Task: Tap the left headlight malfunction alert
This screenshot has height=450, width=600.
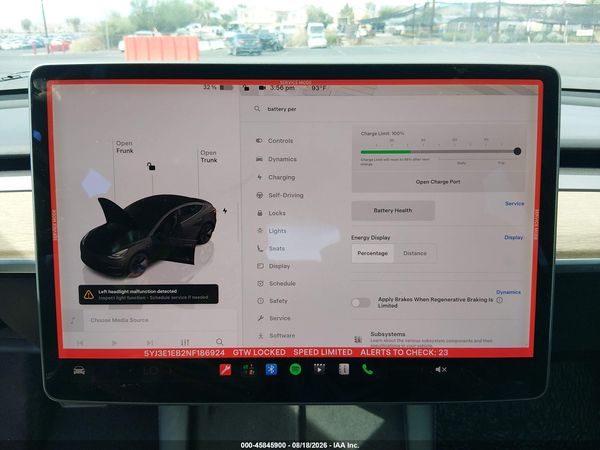Action: pyautogui.click(x=148, y=294)
